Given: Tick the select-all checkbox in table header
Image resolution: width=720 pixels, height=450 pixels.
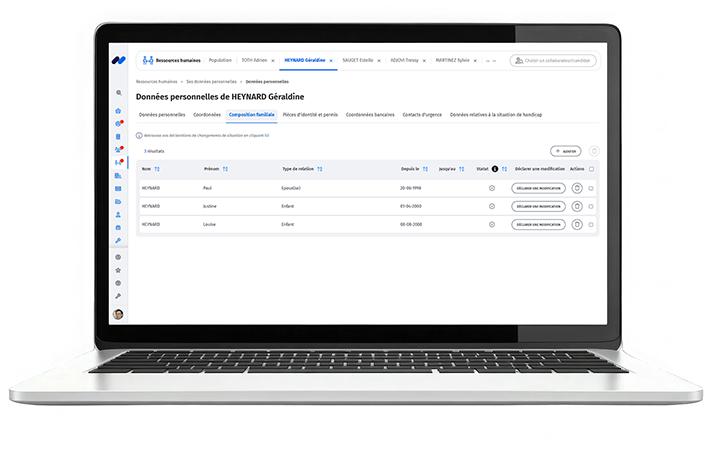Looking at the screenshot, I should click(591, 169).
